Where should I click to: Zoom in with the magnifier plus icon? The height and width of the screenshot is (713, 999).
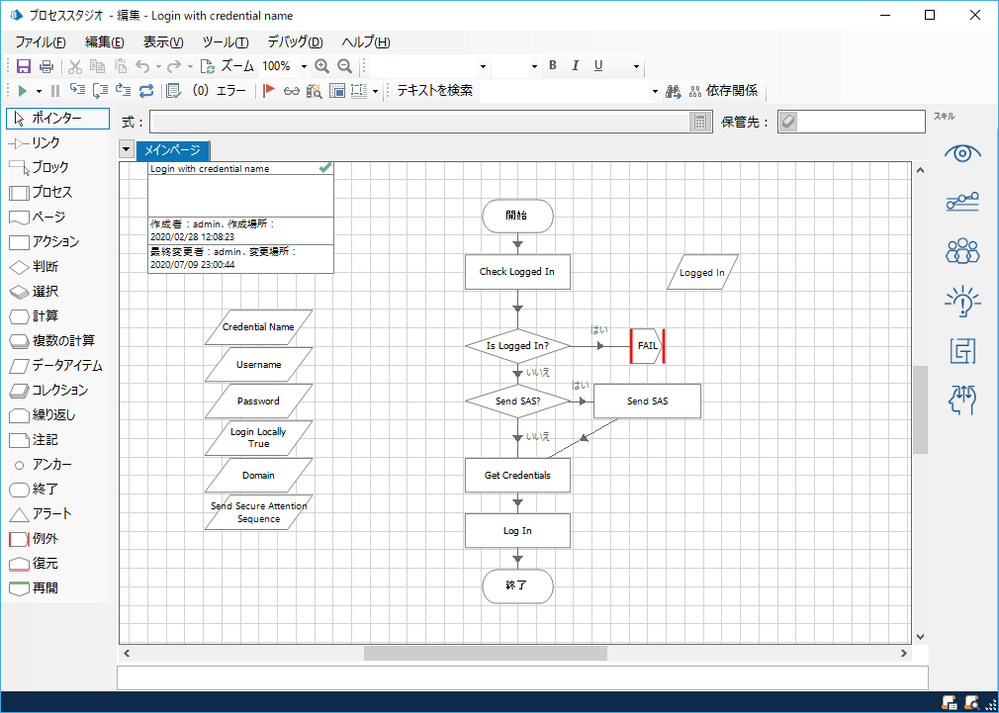click(322, 66)
